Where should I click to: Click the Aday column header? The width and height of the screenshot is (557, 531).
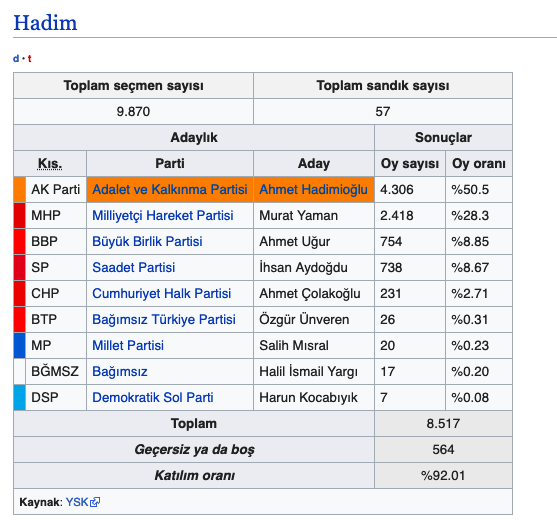click(x=314, y=163)
